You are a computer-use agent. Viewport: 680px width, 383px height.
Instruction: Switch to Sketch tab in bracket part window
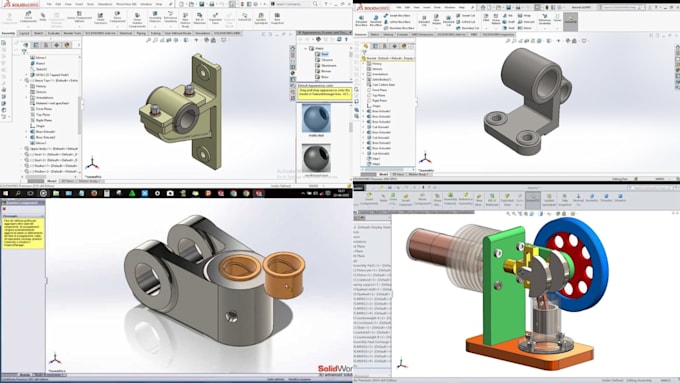(x=375, y=34)
